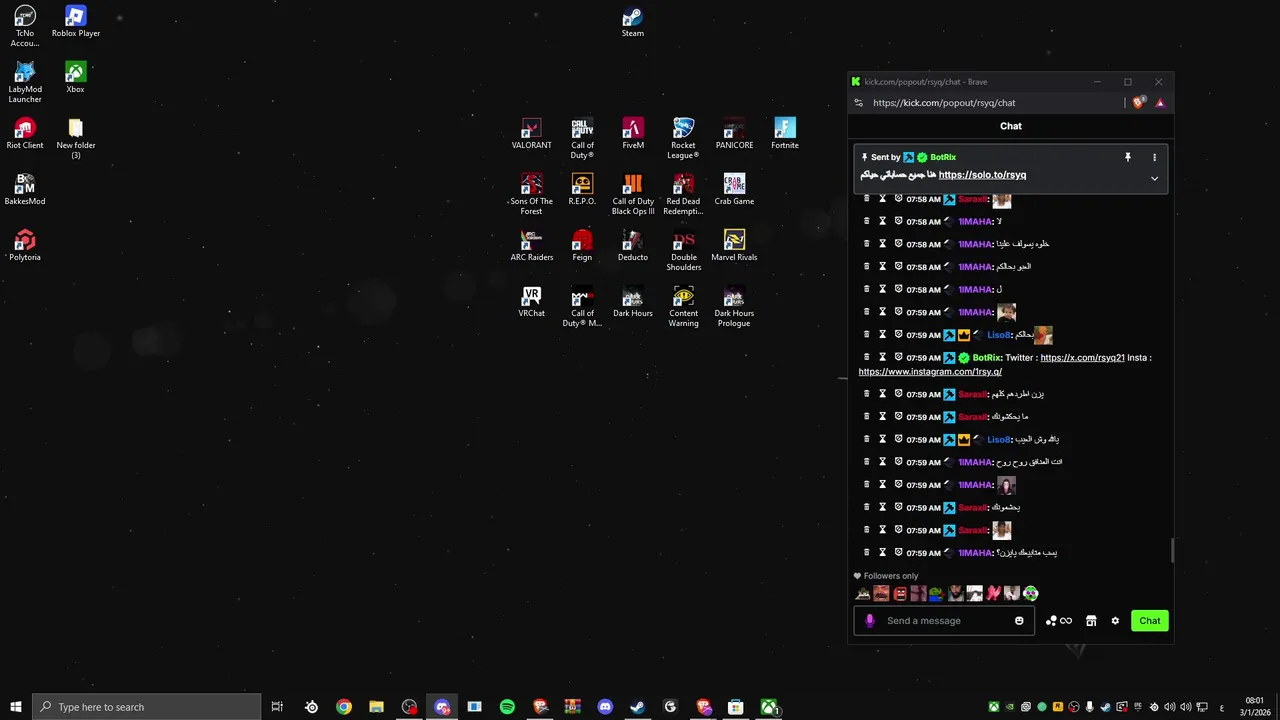Select the R.E.P.O. desktop icon

(582, 190)
